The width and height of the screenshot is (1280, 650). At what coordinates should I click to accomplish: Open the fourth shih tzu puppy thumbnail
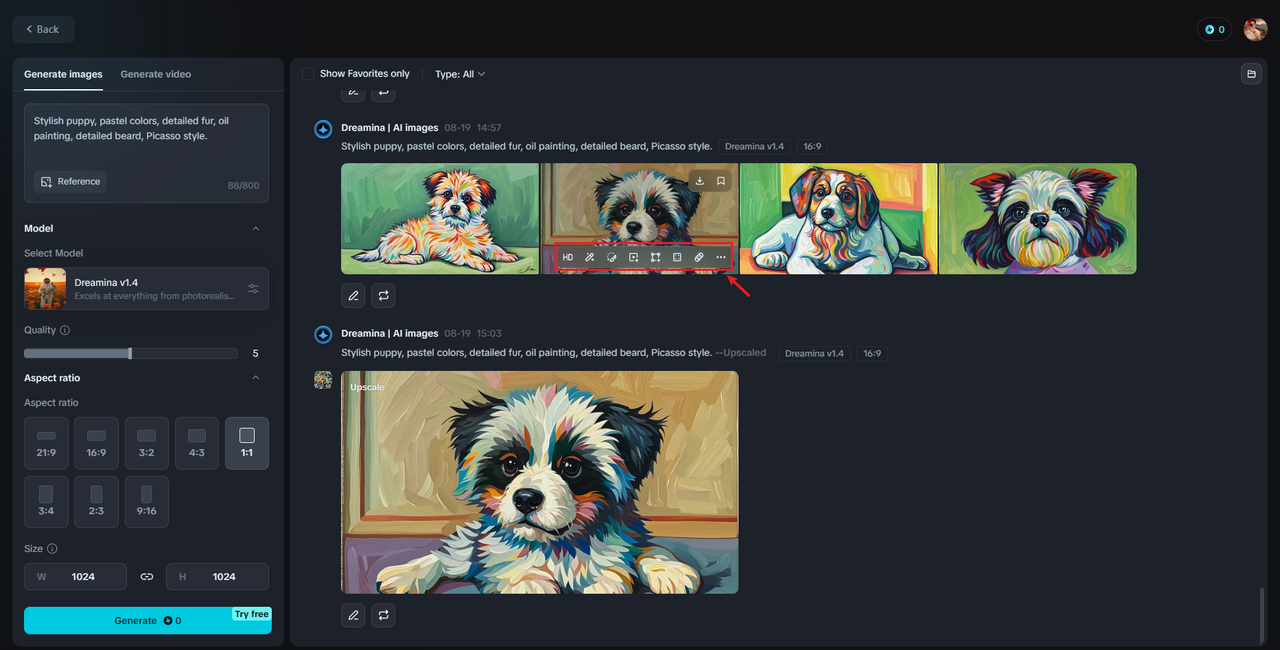tap(1038, 218)
